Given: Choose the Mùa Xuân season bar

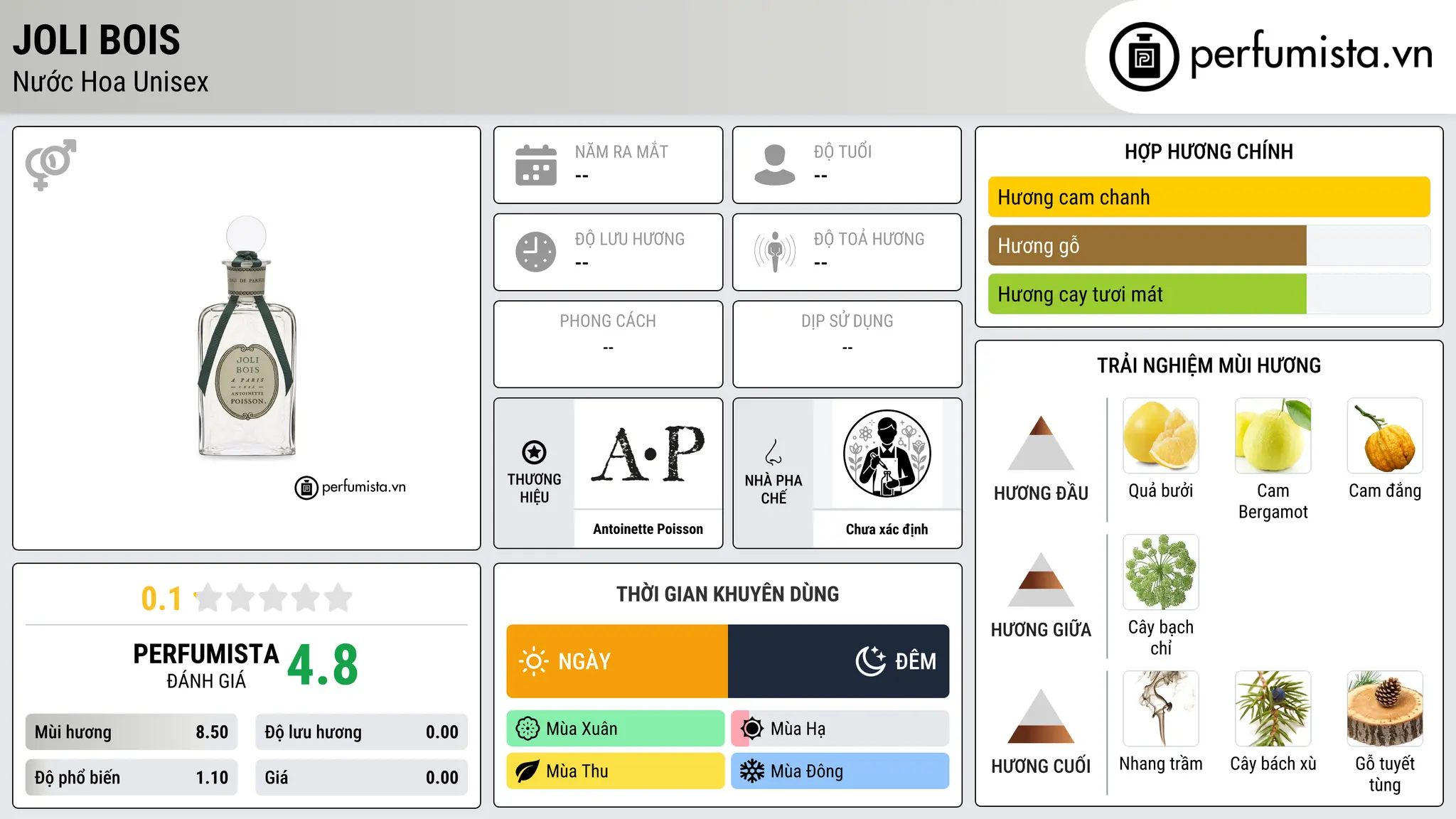Looking at the screenshot, I should pos(616,729).
